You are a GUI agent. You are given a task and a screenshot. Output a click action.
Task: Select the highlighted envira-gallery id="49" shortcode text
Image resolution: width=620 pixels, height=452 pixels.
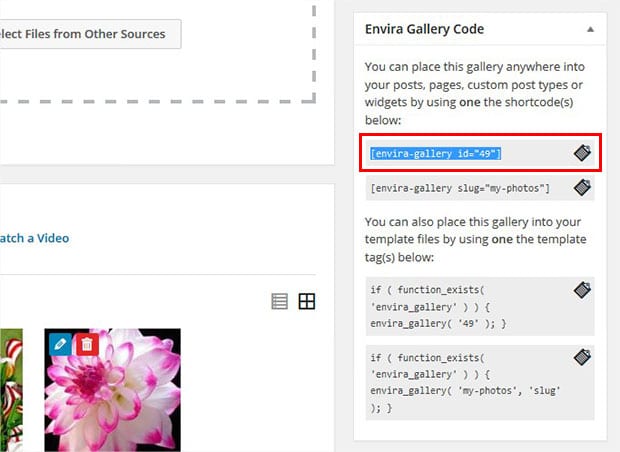(436, 153)
